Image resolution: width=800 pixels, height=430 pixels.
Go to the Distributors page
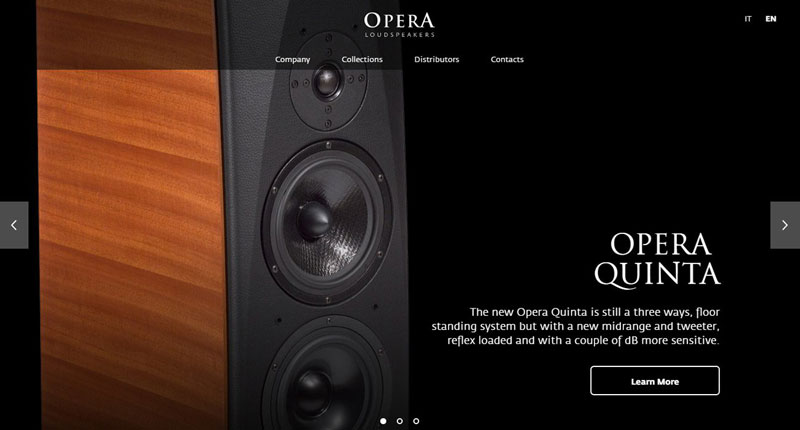point(436,59)
